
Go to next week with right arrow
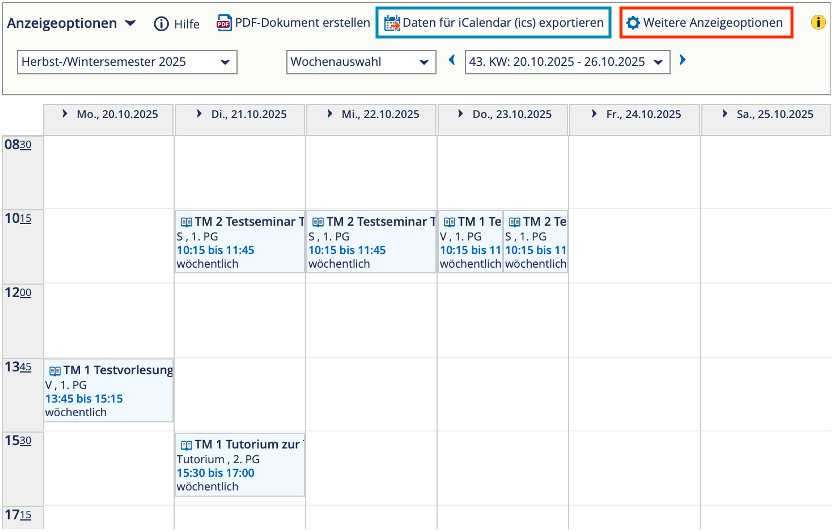683,60
